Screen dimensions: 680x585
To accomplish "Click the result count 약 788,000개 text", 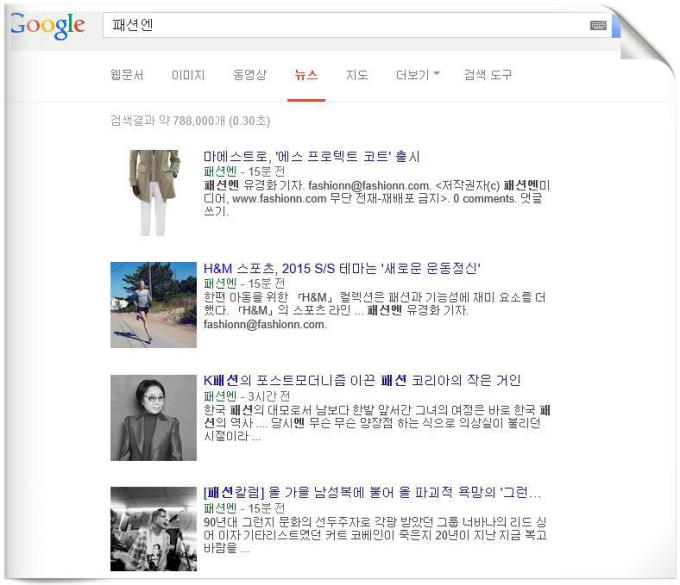I will (190, 121).
